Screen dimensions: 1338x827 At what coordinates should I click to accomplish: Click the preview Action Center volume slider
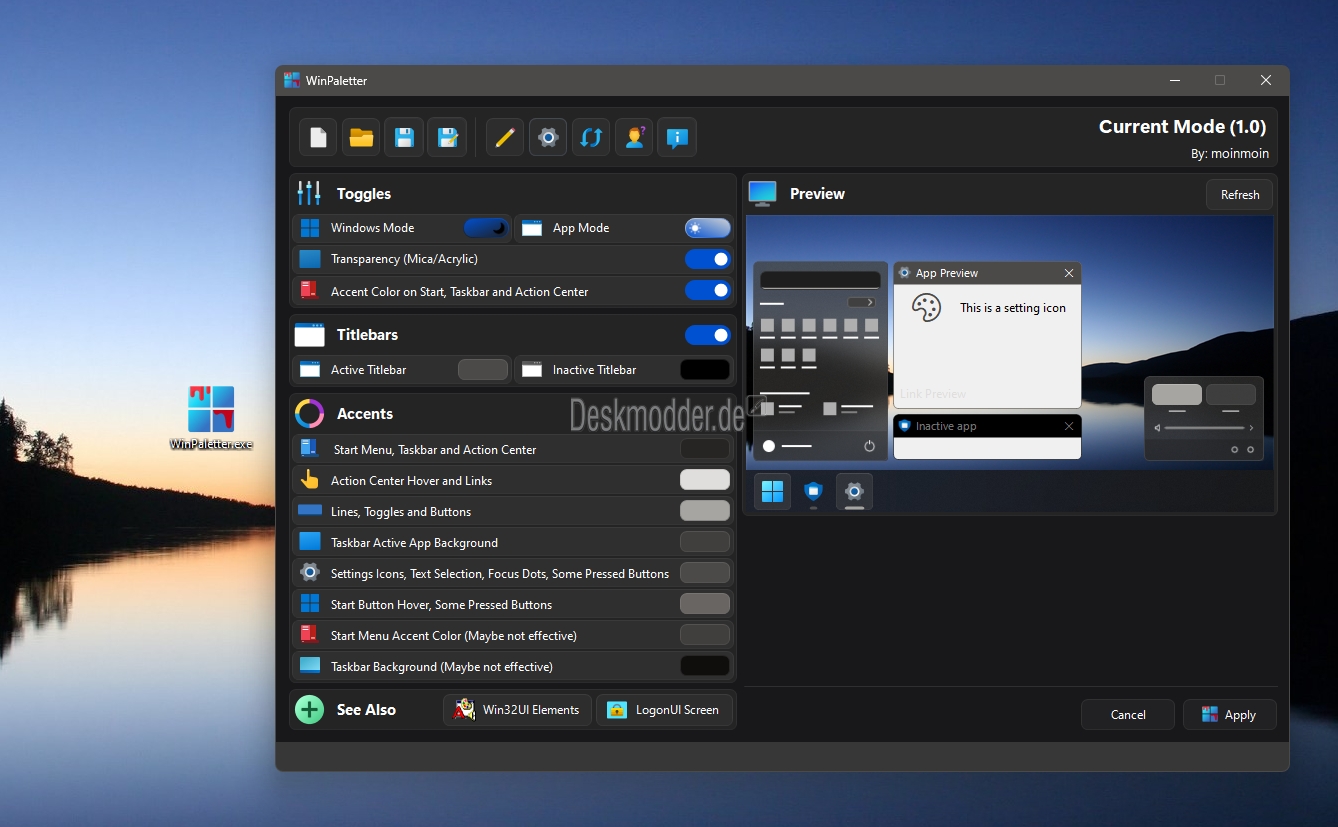[1204, 428]
